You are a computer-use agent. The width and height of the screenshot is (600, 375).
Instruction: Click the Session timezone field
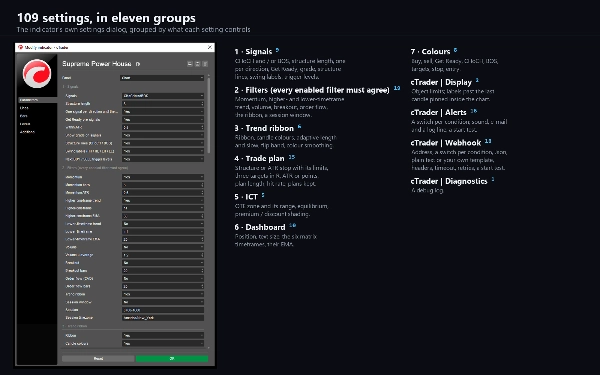coord(163,318)
